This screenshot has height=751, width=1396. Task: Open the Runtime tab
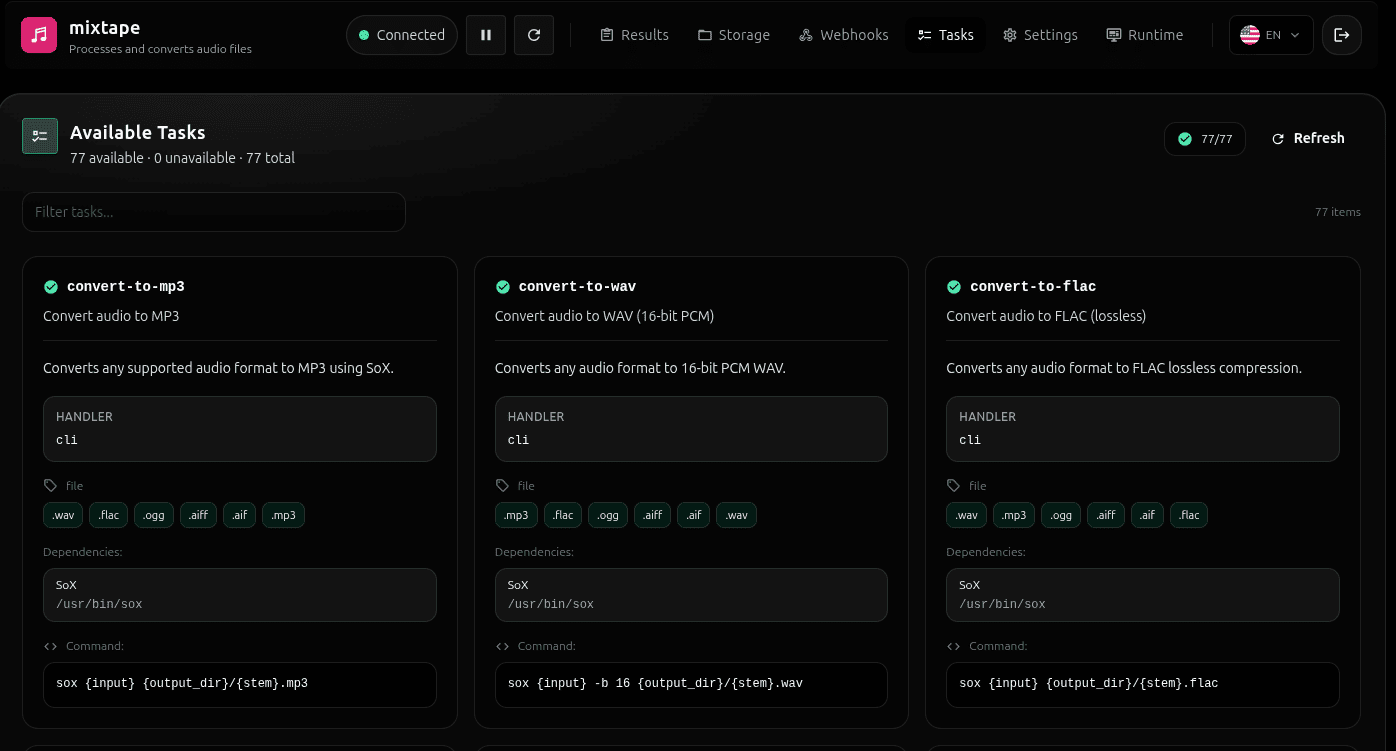[x=1145, y=35]
